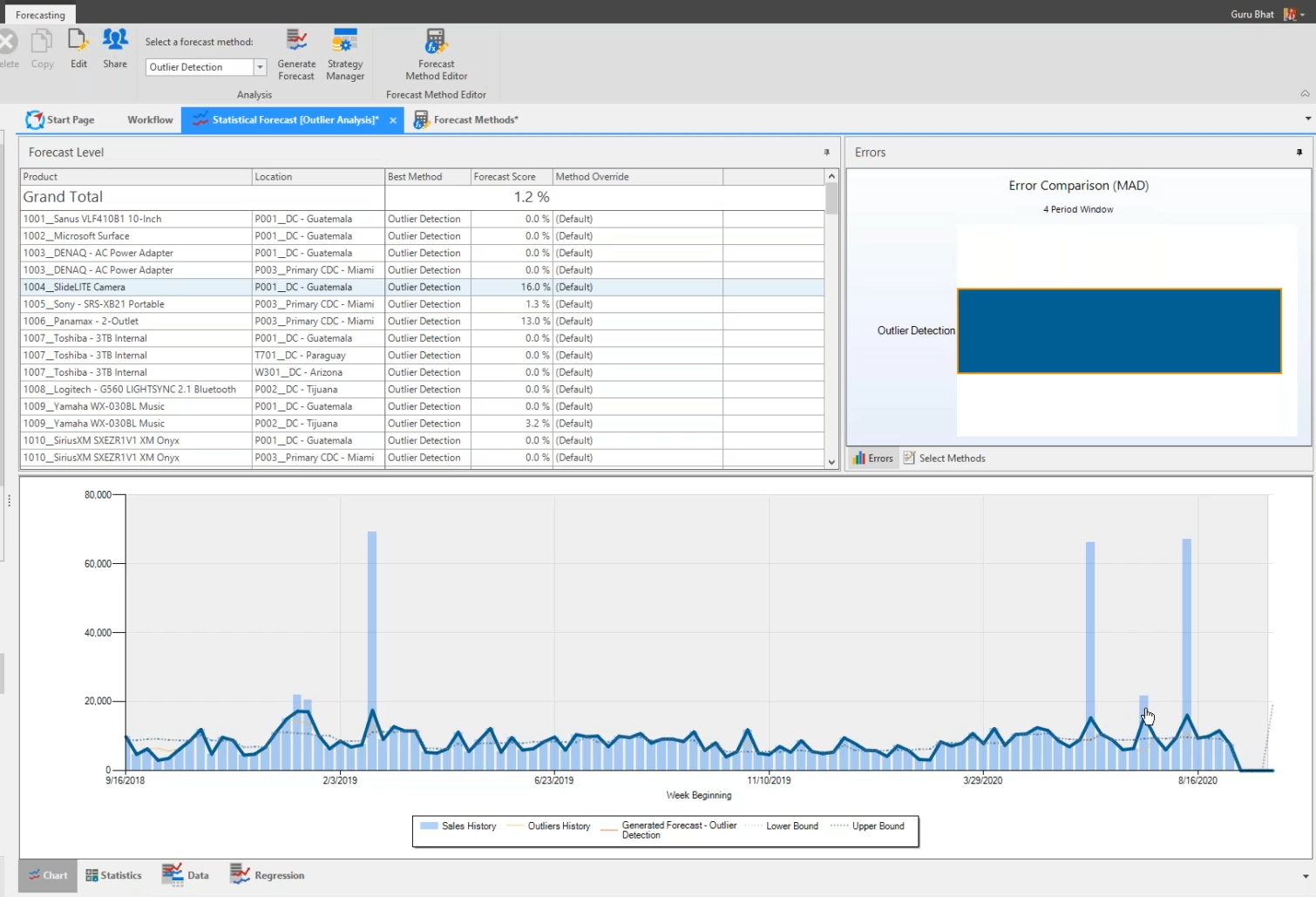Click the 3.2 % forecast score cell

click(x=512, y=423)
